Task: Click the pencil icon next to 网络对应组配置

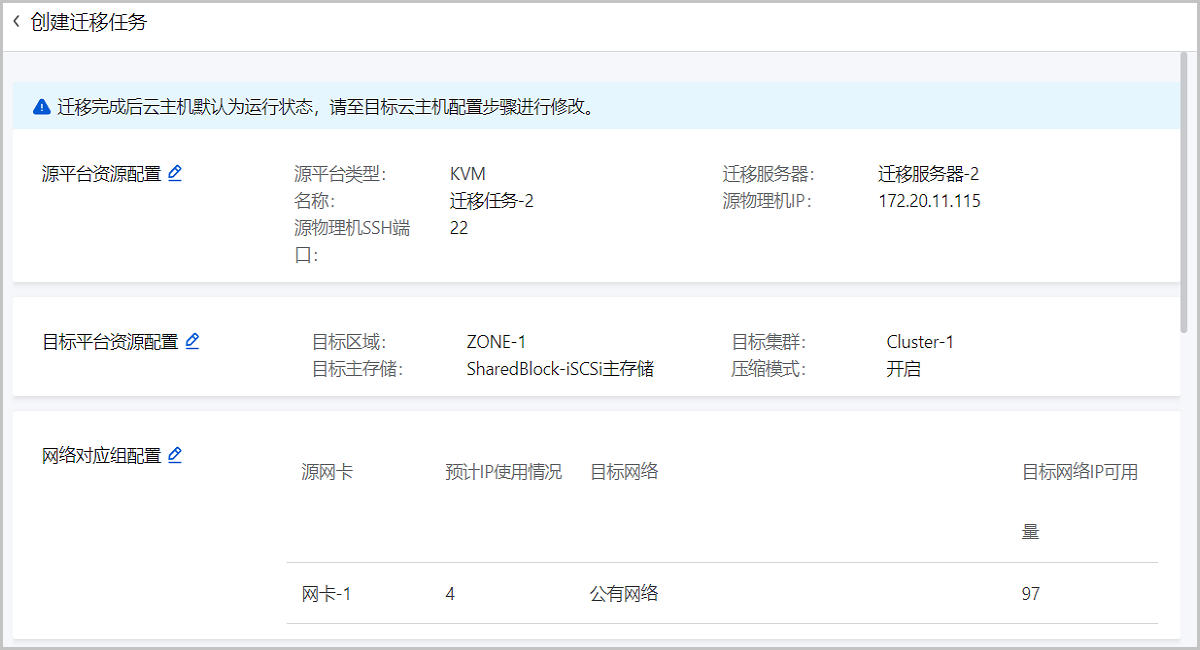Action: pos(175,455)
